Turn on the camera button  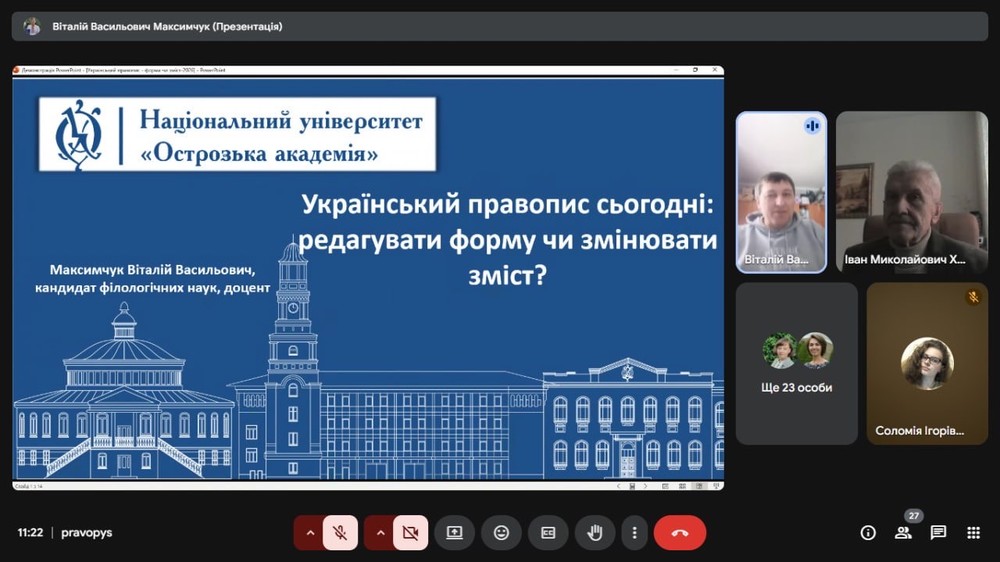pos(410,533)
